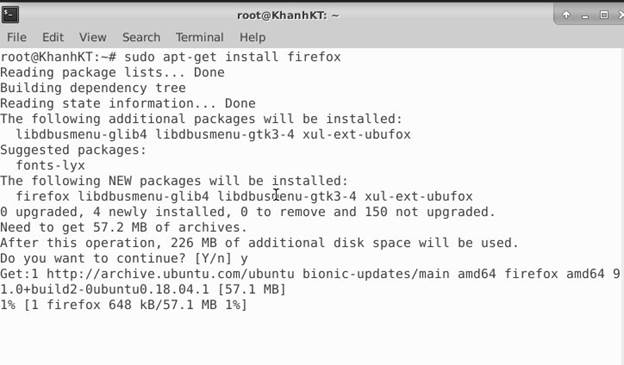Screen dimensions: 624x365
Task: Click the terminal icon in the title bar
Action: [10, 15]
